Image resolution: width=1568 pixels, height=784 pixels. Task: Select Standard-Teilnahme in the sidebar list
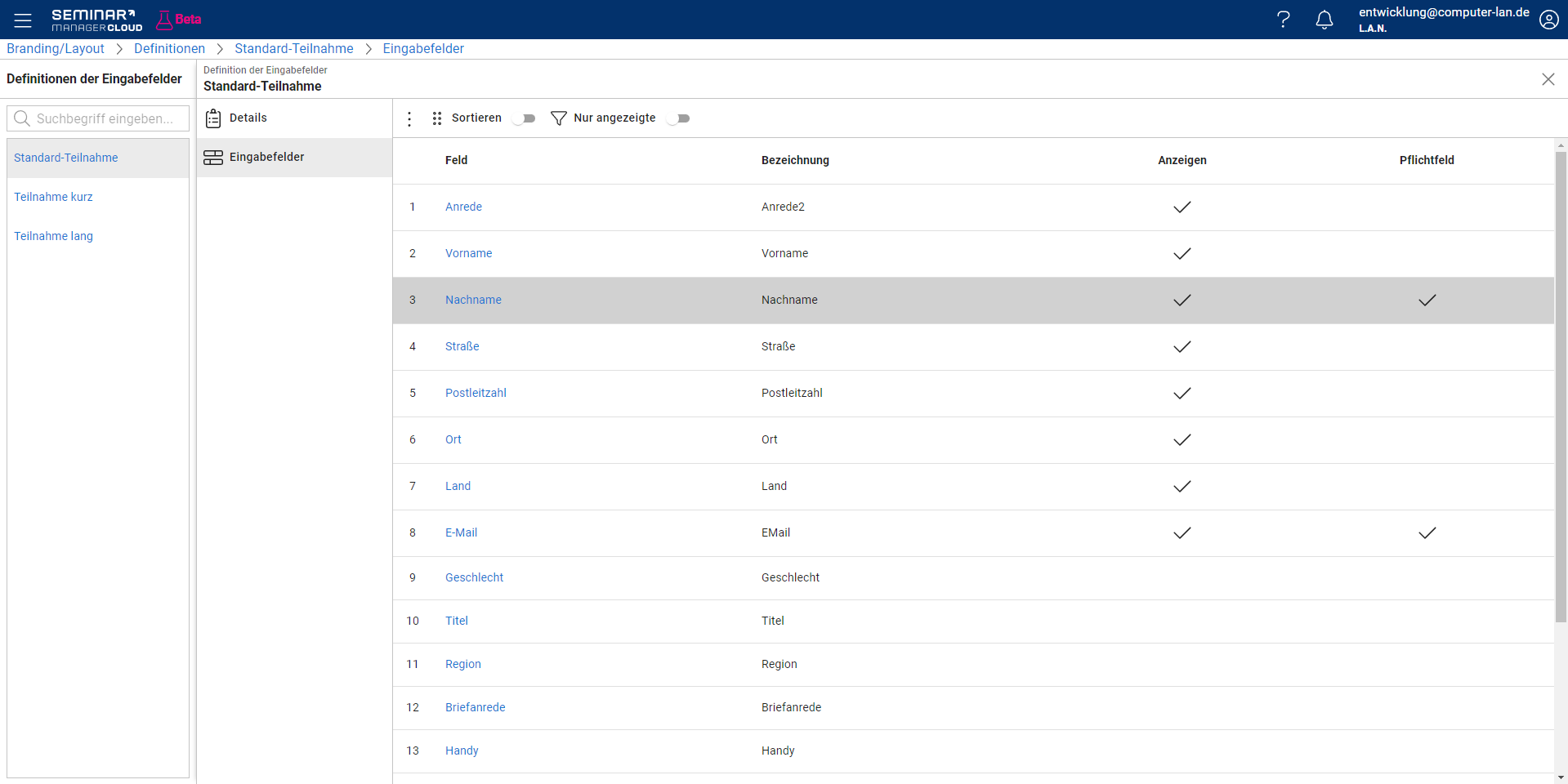pyautogui.click(x=98, y=158)
